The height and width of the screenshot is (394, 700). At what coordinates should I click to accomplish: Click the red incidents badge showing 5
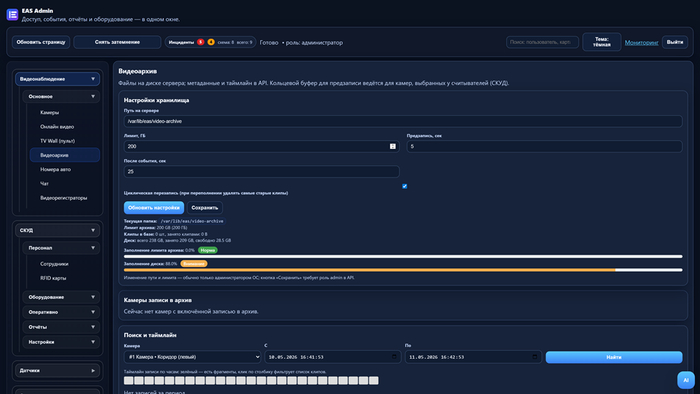(200, 42)
